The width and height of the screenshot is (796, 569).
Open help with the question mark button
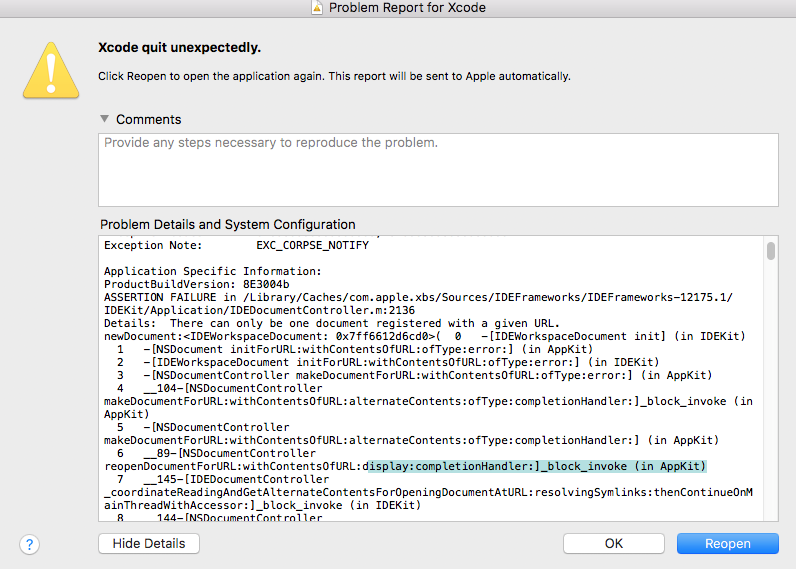coord(30,544)
